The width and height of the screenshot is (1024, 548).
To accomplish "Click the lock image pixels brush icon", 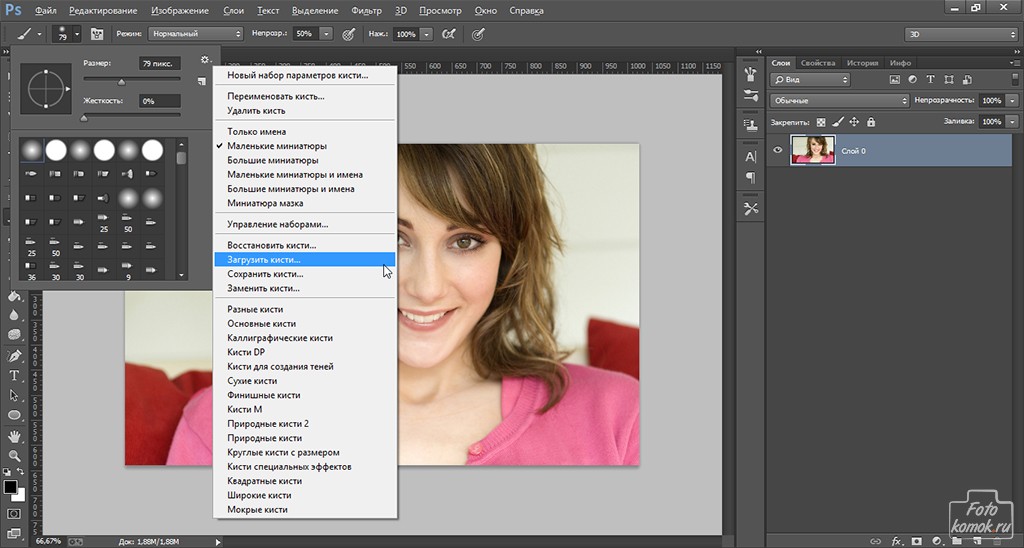I will pyautogui.click(x=837, y=122).
